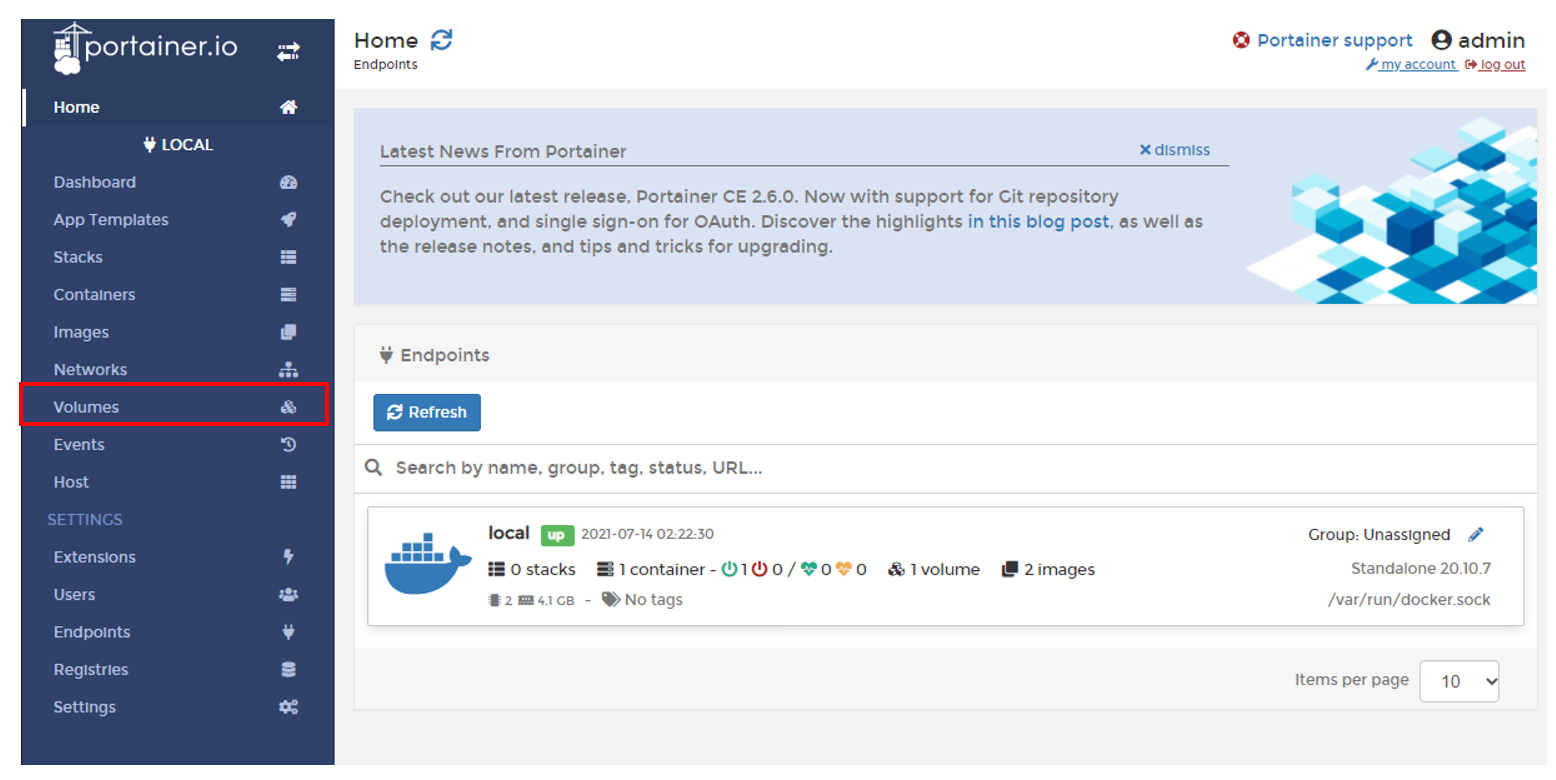
Task: Open App Templates in the sidebar
Action: [x=178, y=220]
